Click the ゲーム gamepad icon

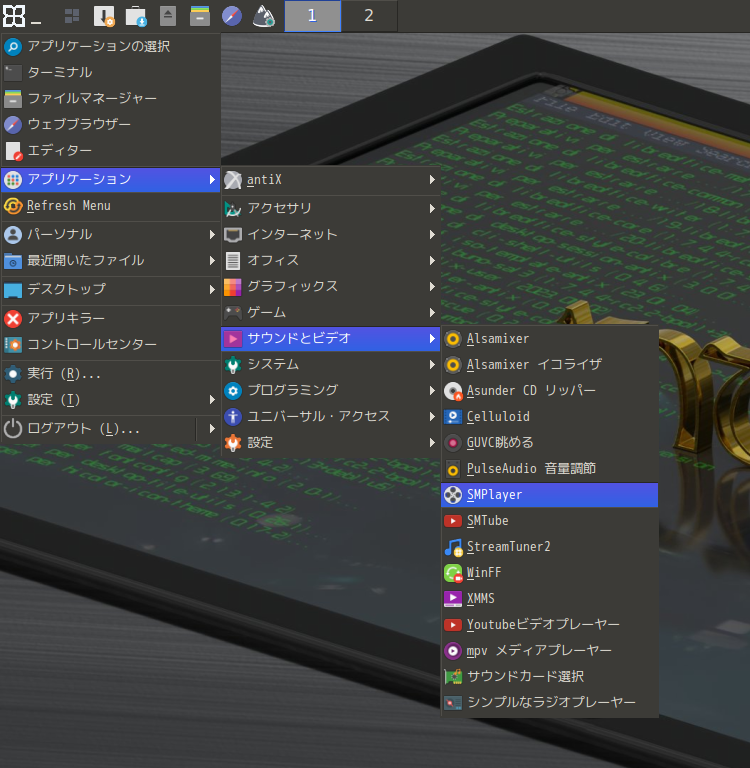tap(233, 312)
